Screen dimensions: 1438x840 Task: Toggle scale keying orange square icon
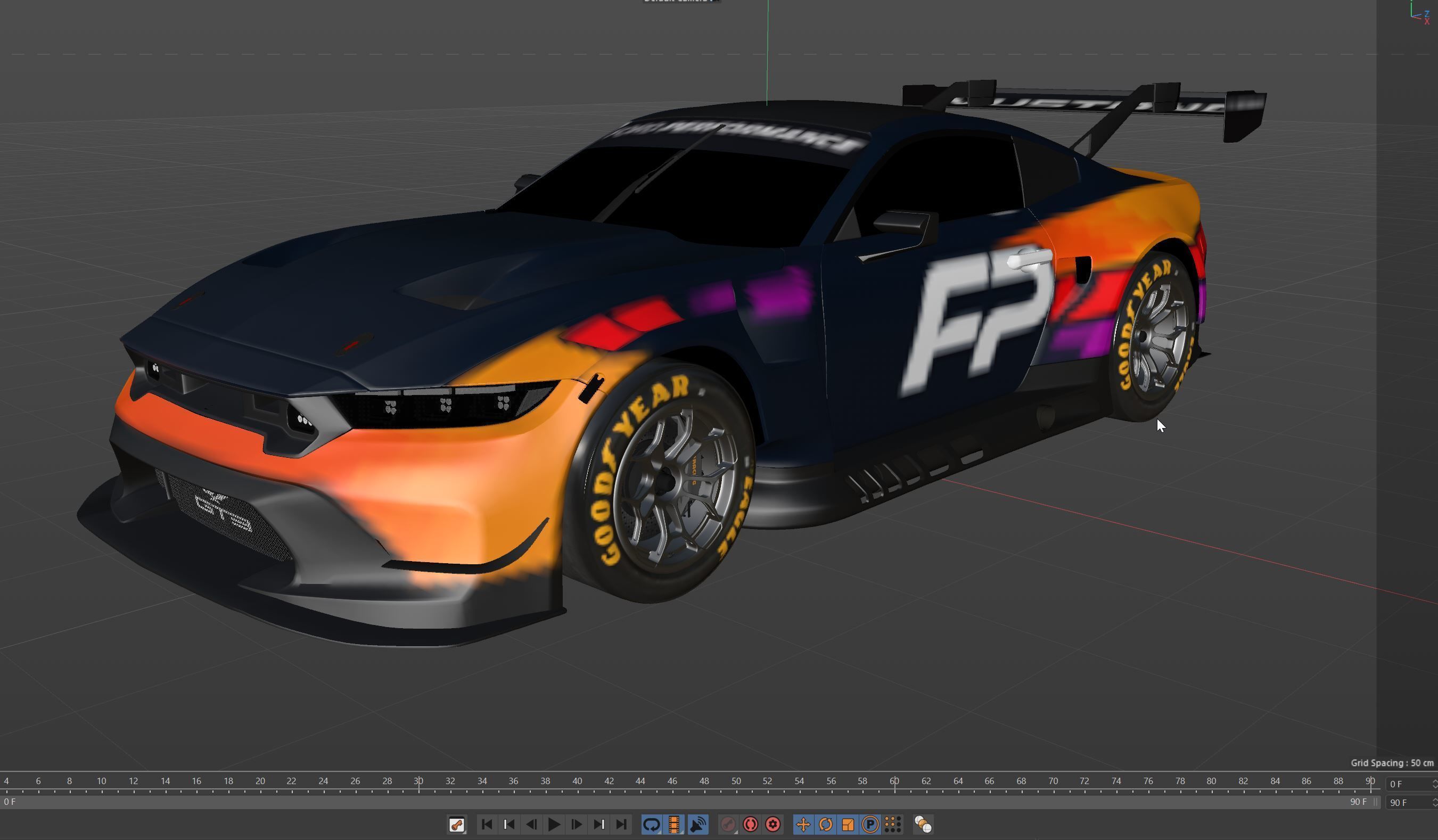pyautogui.click(x=848, y=825)
